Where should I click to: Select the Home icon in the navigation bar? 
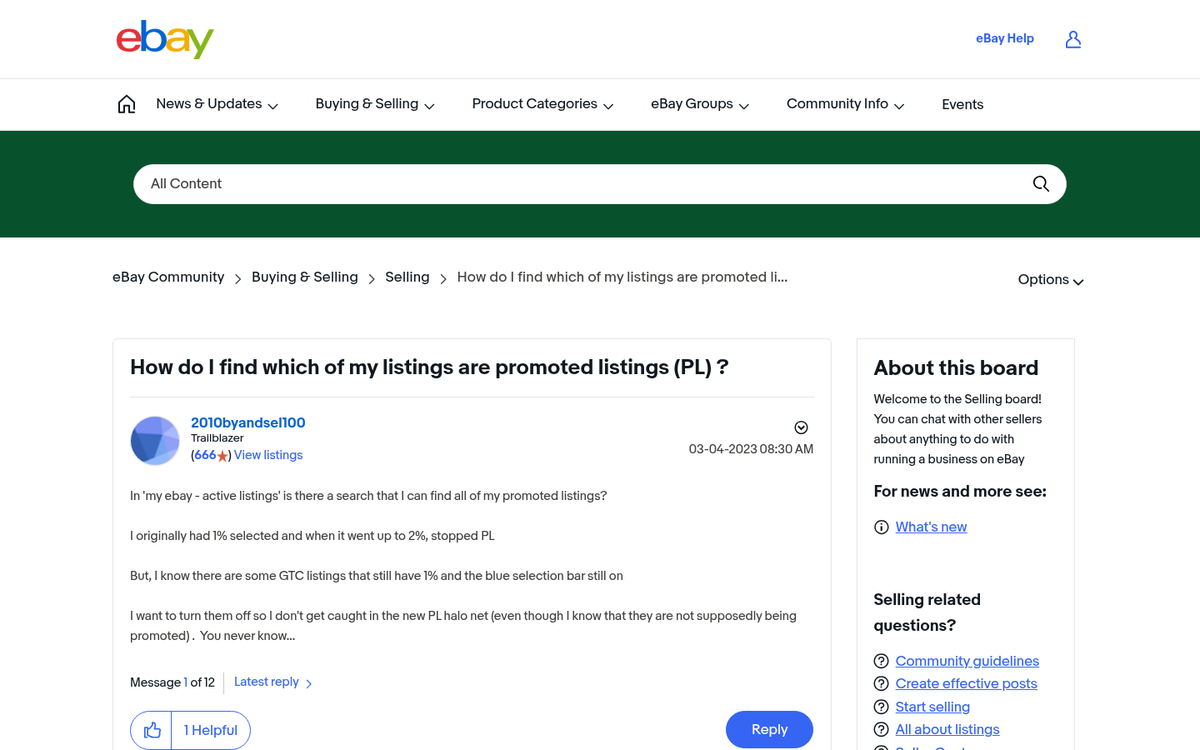(126, 103)
